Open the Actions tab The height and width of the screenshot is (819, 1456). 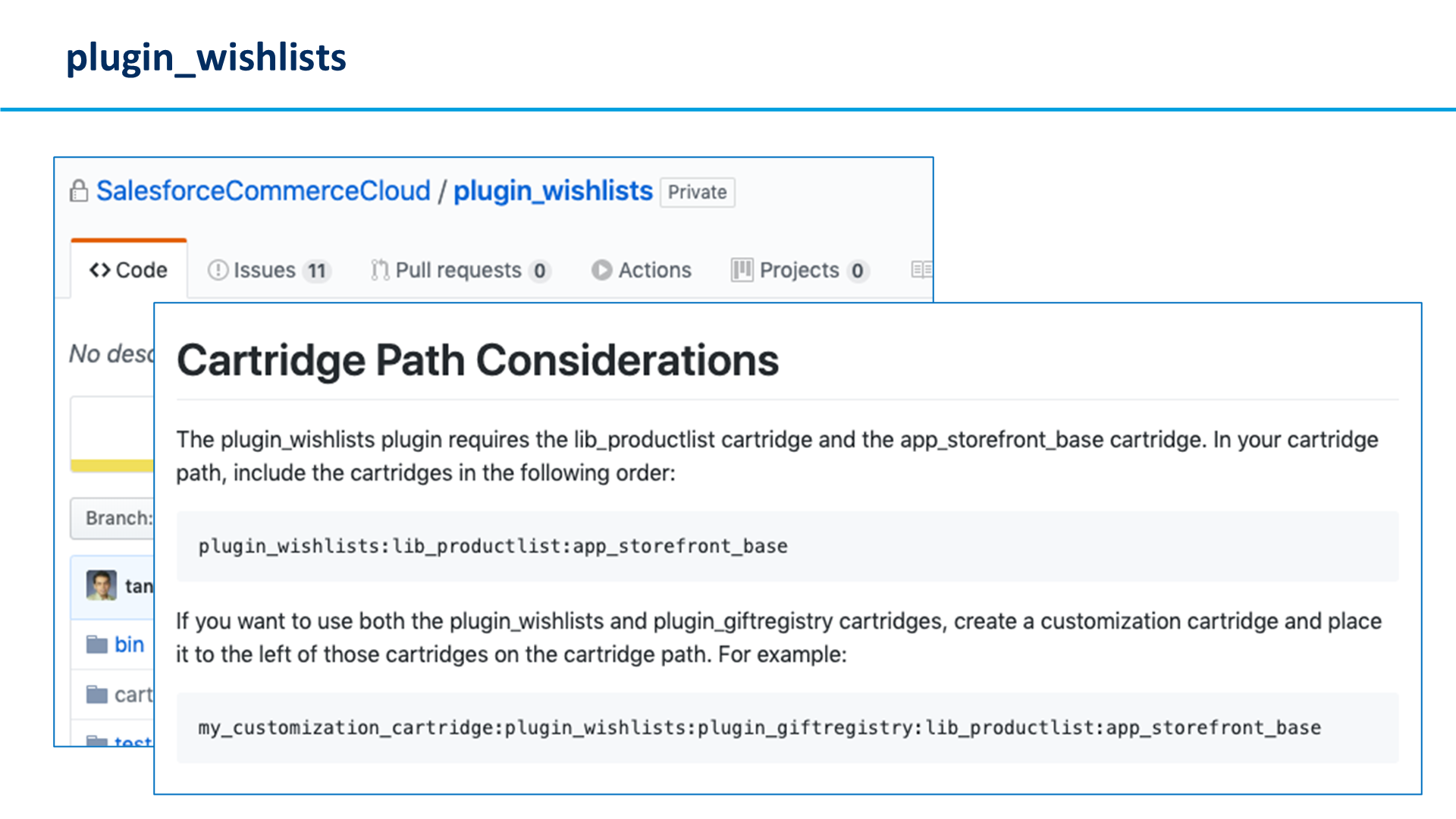642,270
